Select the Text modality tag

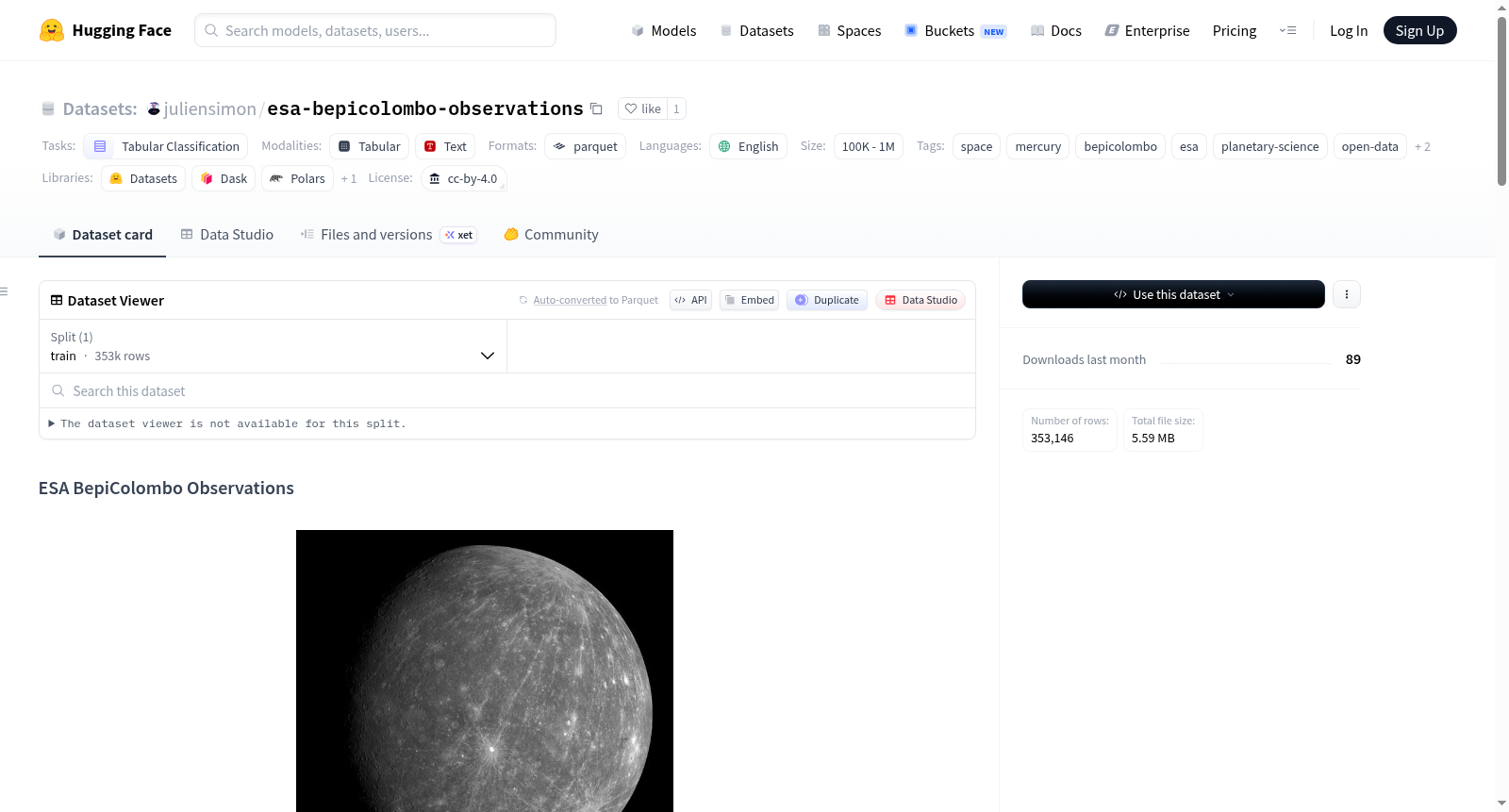click(x=445, y=146)
